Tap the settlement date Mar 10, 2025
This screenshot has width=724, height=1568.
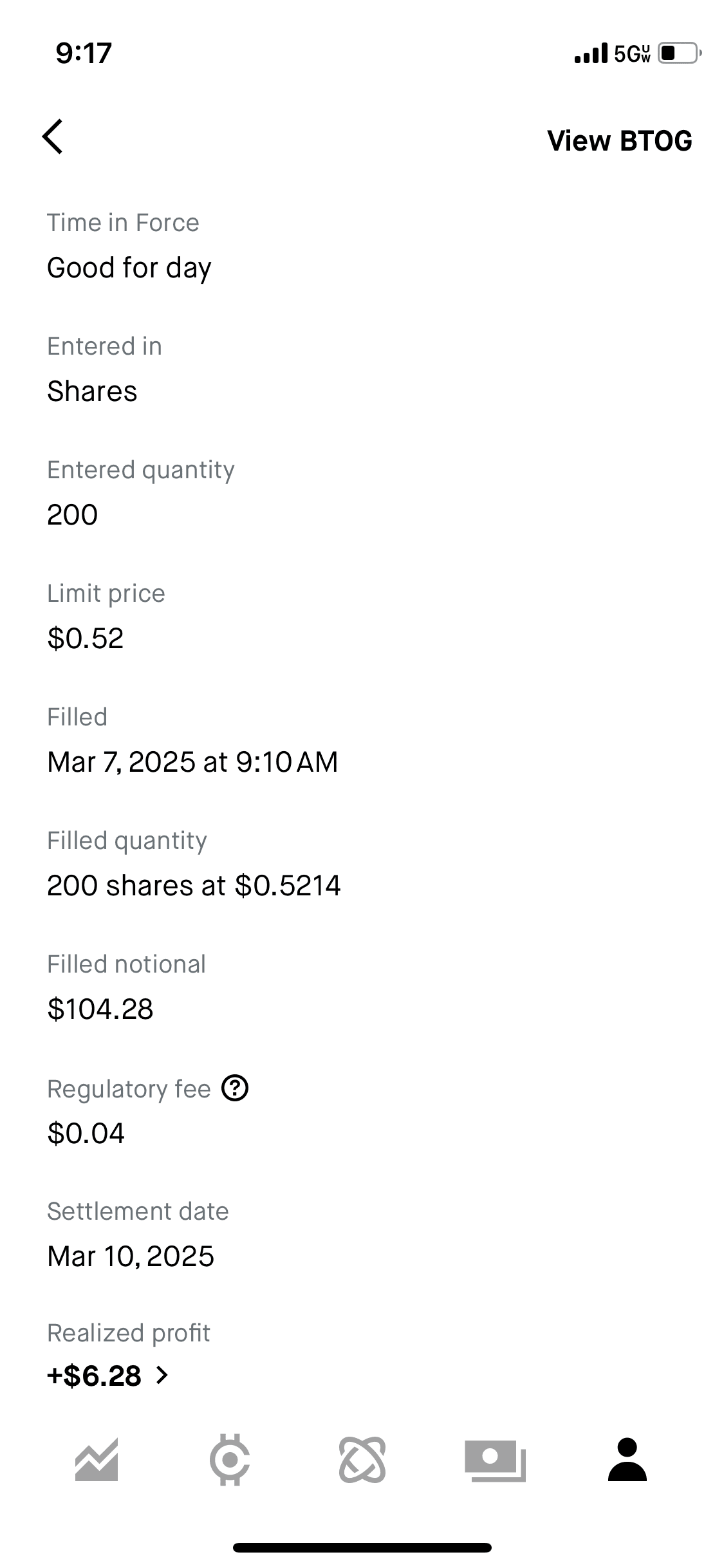[131, 1256]
